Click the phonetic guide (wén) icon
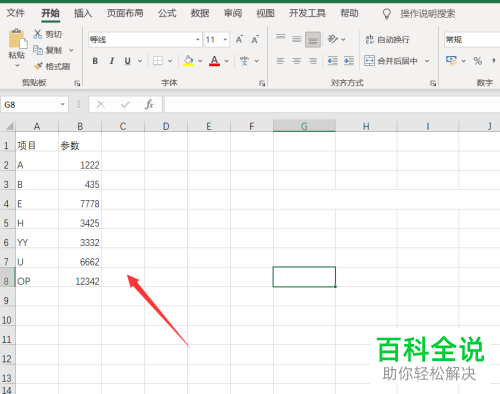Viewport: 500px width, 394px height. click(x=244, y=61)
